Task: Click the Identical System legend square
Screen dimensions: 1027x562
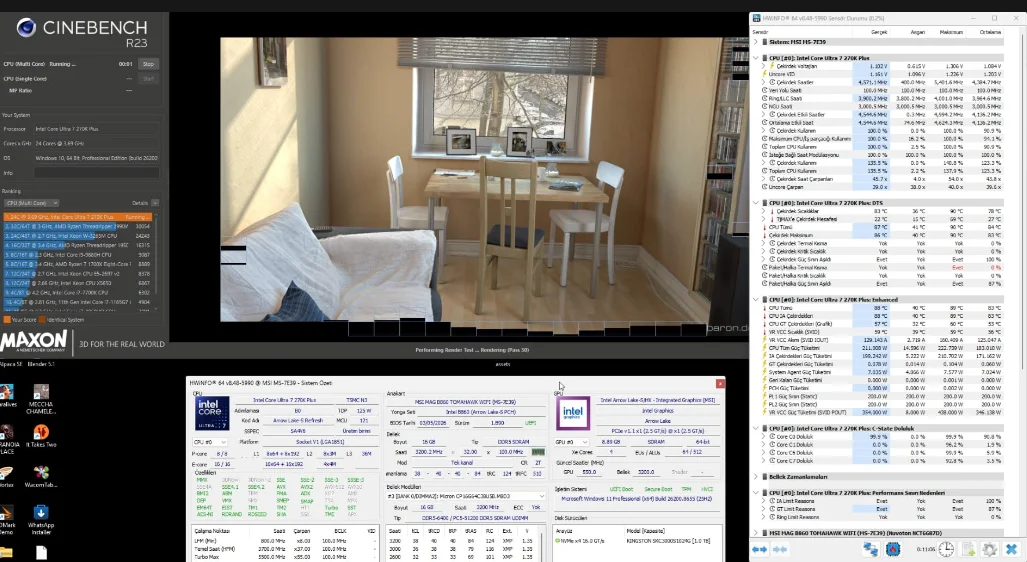Action: tap(42, 320)
